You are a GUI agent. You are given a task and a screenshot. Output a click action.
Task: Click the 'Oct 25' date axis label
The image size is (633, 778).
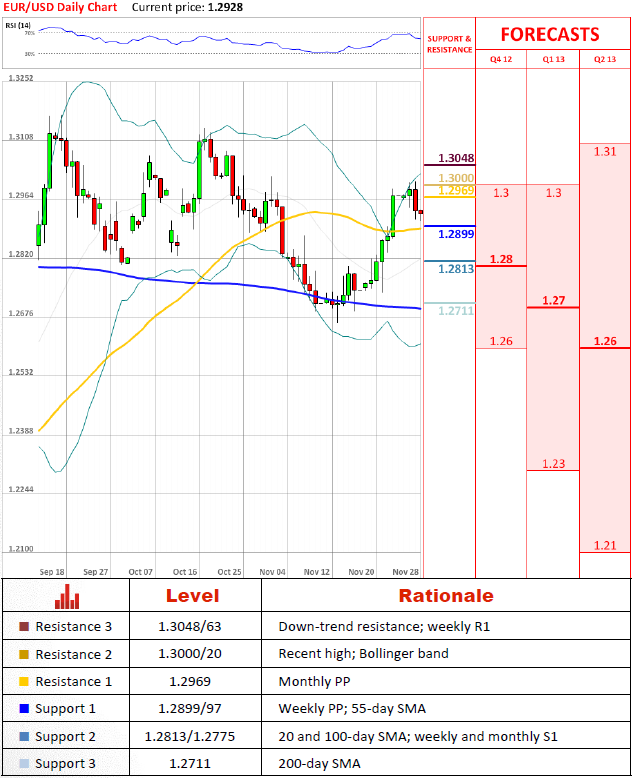point(229,572)
